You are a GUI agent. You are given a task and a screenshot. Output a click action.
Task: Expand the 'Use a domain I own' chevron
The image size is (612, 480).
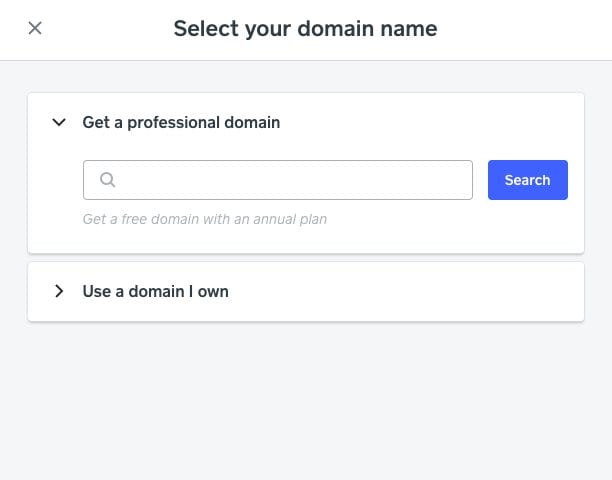[60, 291]
